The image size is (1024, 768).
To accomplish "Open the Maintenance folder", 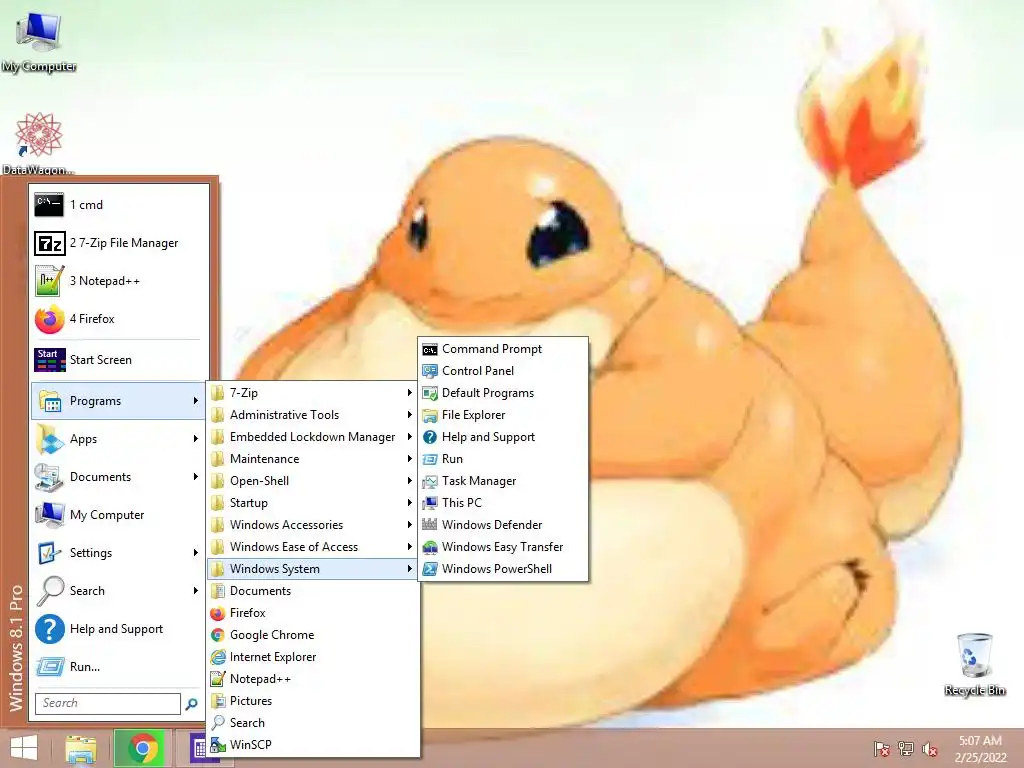I will click(x=312, y=459).
